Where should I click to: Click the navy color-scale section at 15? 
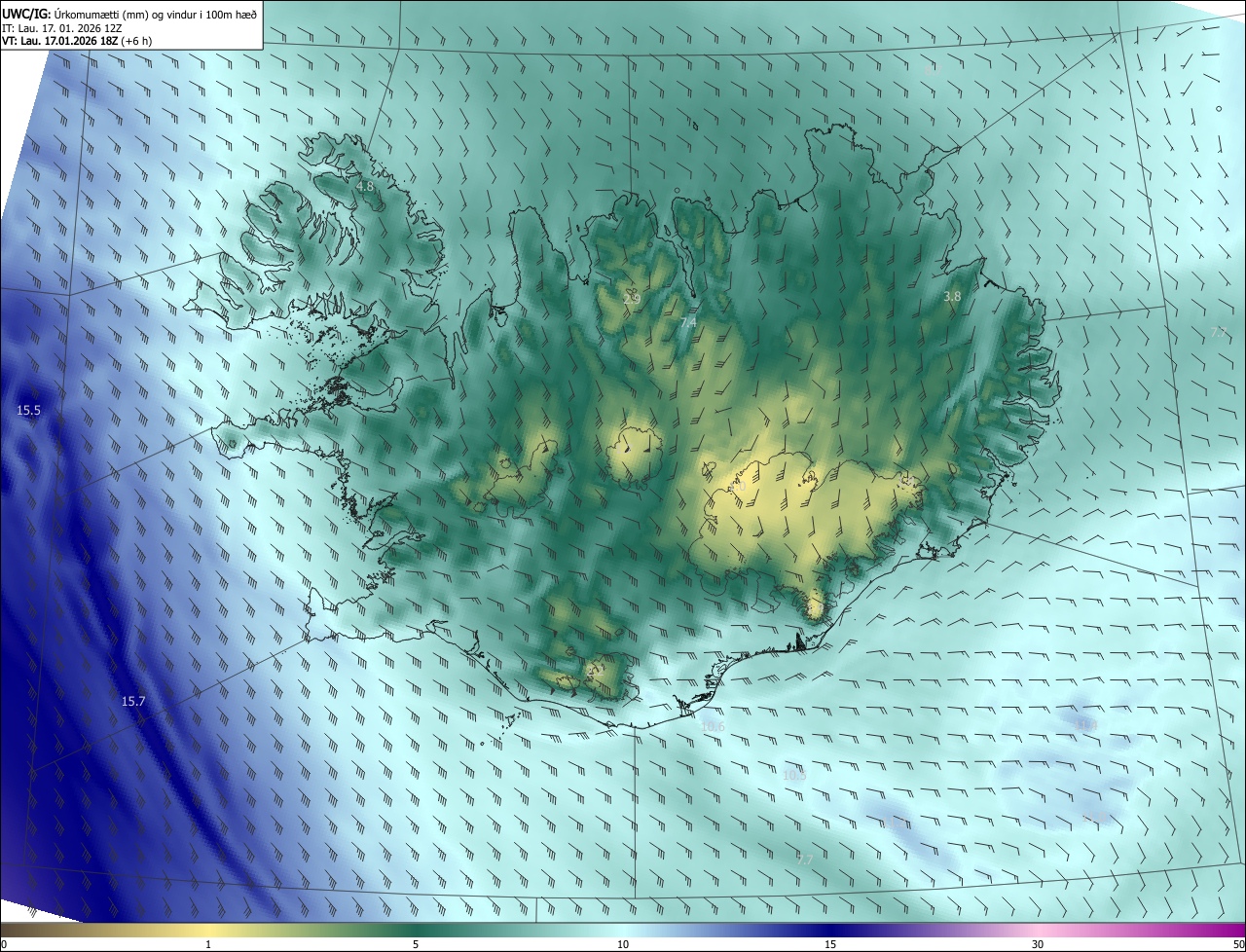pos(830,931)
